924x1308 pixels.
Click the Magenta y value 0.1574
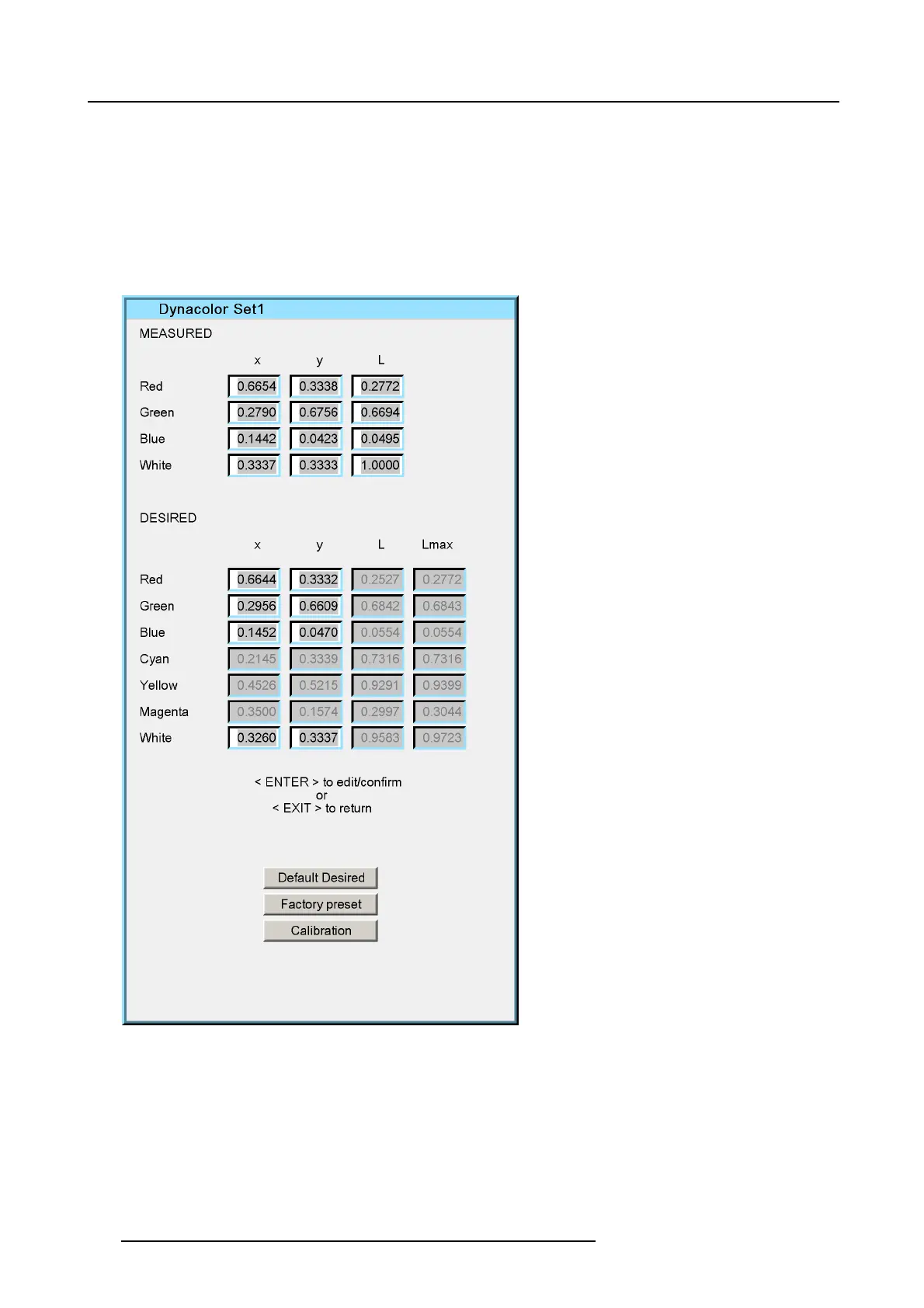coord(317,711)
